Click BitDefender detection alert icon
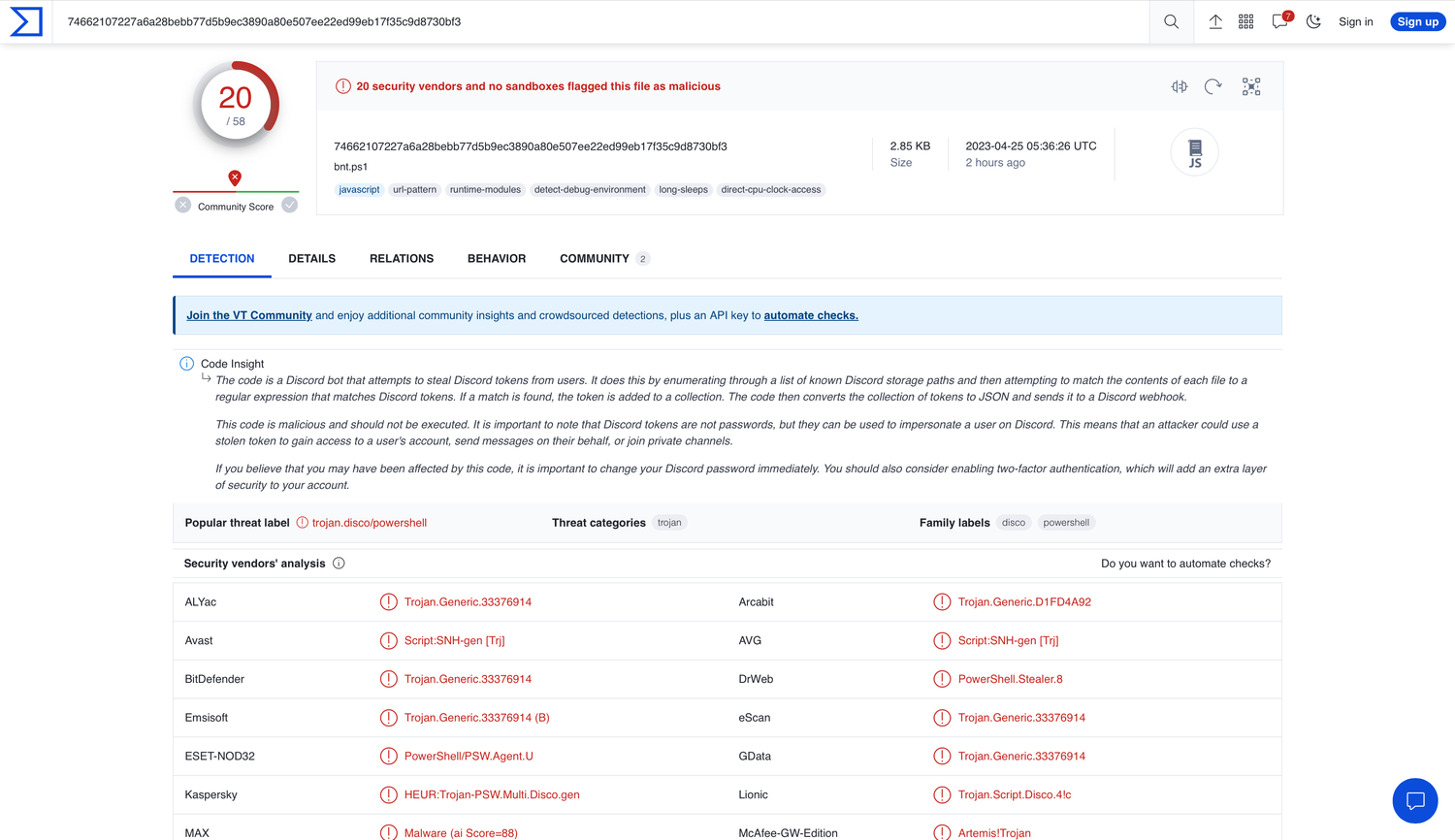 (x=388, y=679)
